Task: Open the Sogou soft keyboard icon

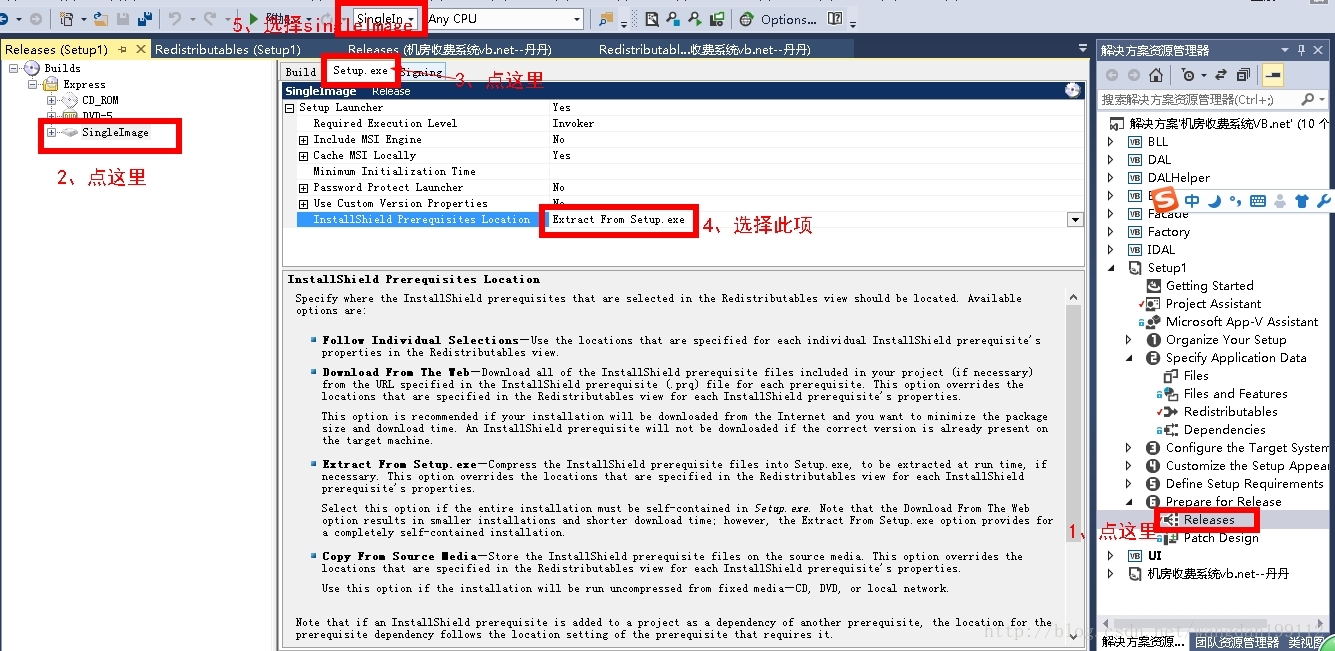Action: [x=1258, y=201]
